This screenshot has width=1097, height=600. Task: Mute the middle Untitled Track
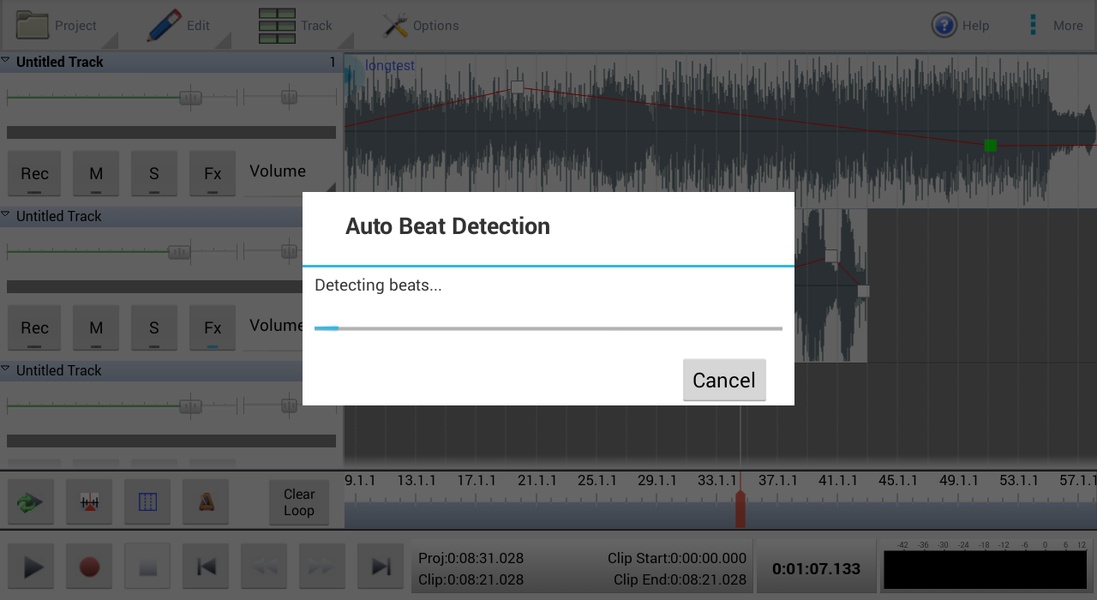[96, 328]
